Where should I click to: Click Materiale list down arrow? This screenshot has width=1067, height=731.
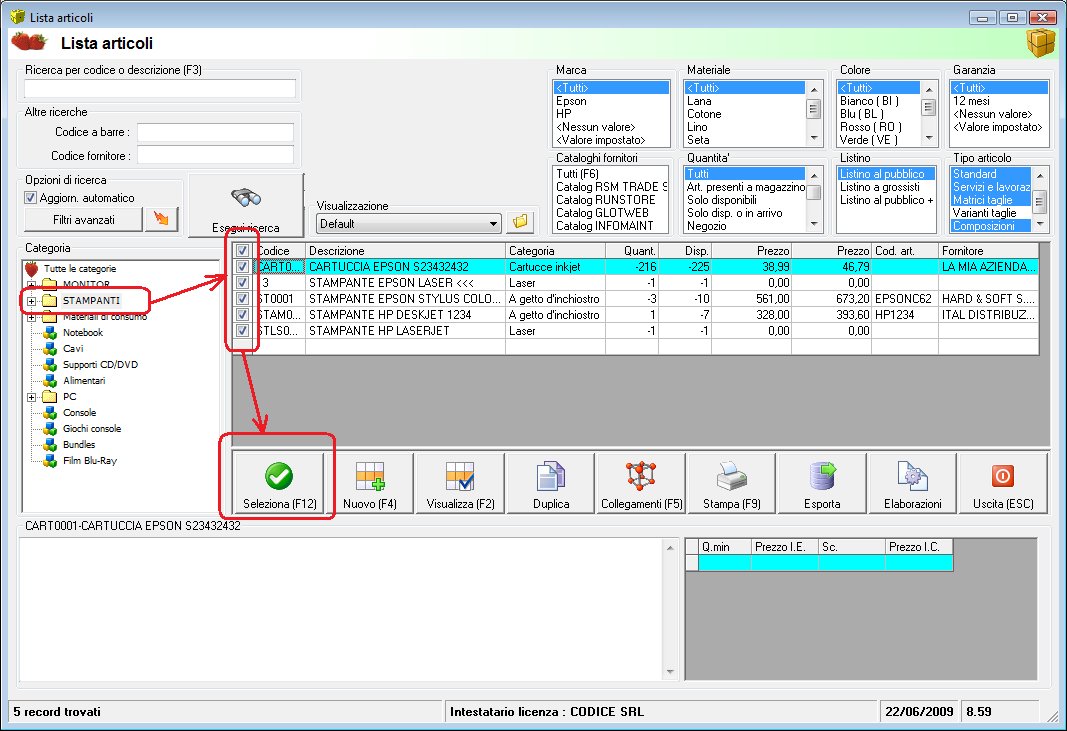pyautogui.click(x=814, y=138)
